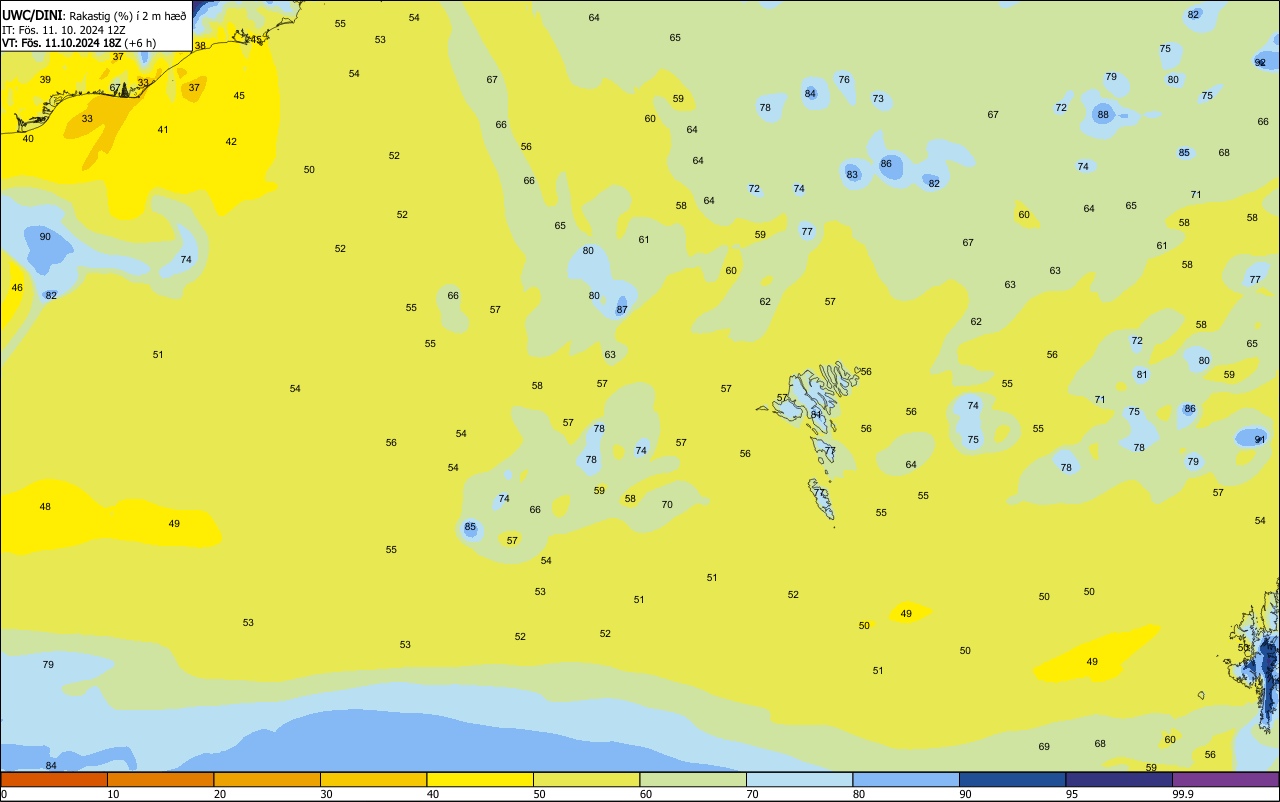
Task: Click the dark orange 0–10 legend segment
Action: (x=54, y=779)
